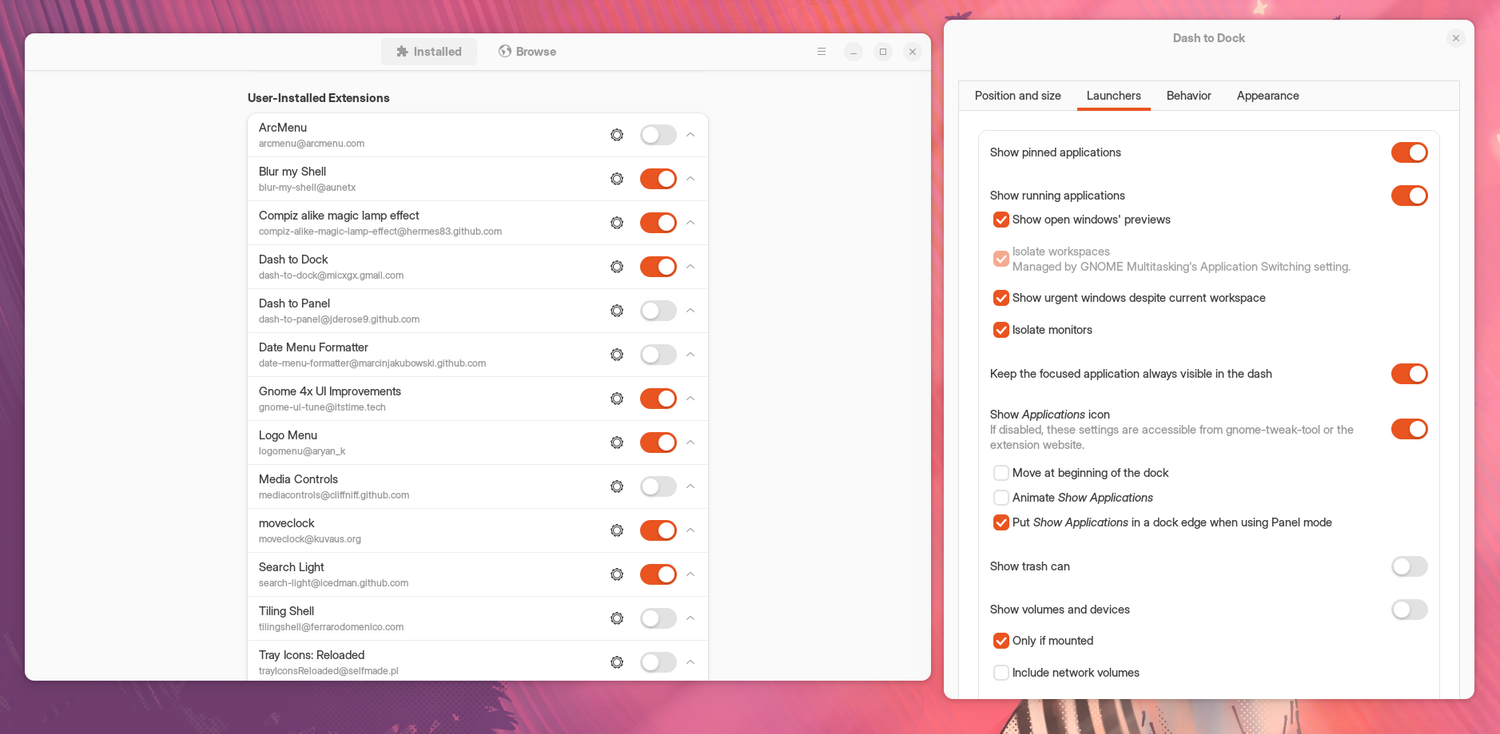
Task: Select the Installed extensions tab
Action: pos(429,52)
